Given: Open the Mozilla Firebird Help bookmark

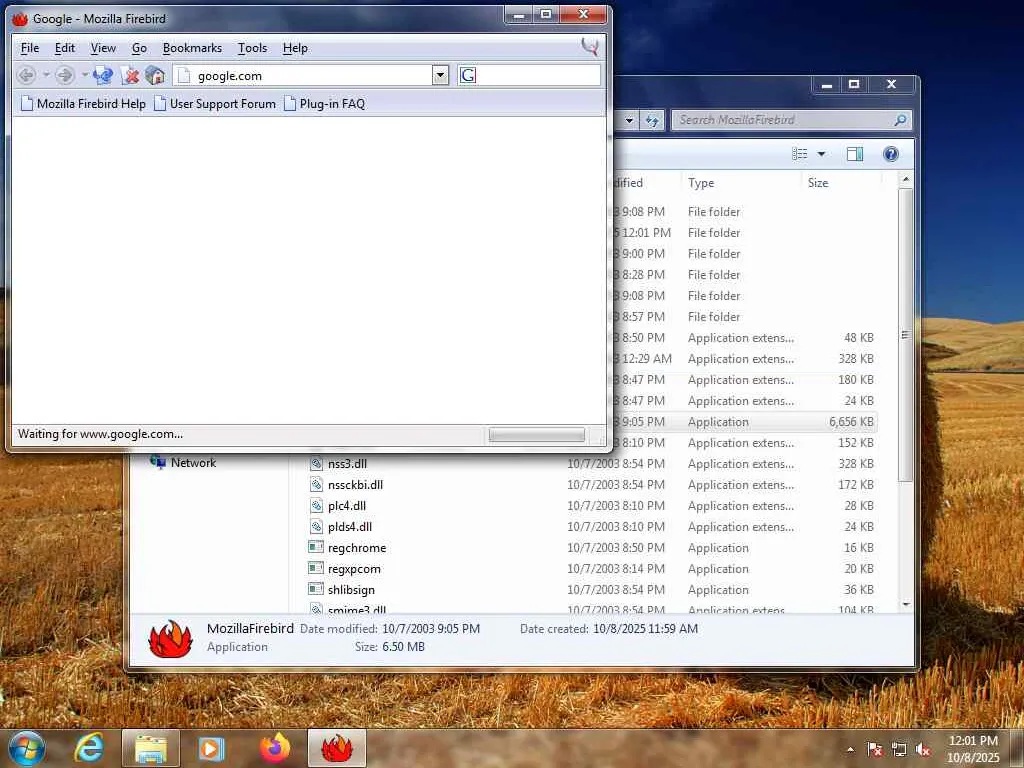Looking at the screenshot, I should pos(83,104).
